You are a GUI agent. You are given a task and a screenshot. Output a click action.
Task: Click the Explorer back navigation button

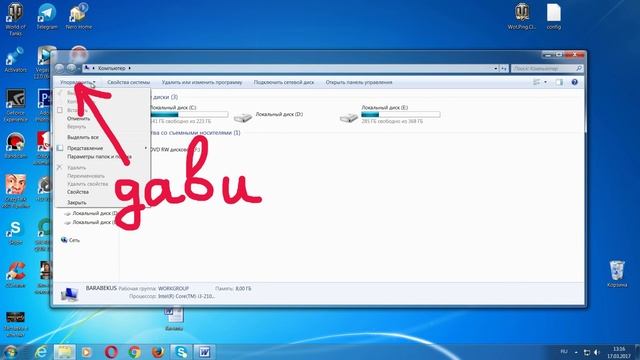pos(60,68)
